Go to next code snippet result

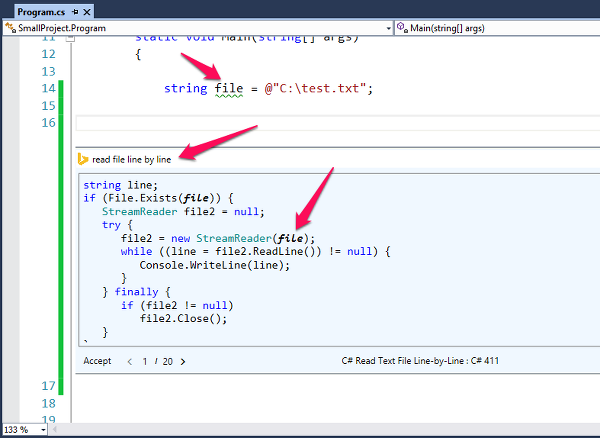tap(183, 361)
